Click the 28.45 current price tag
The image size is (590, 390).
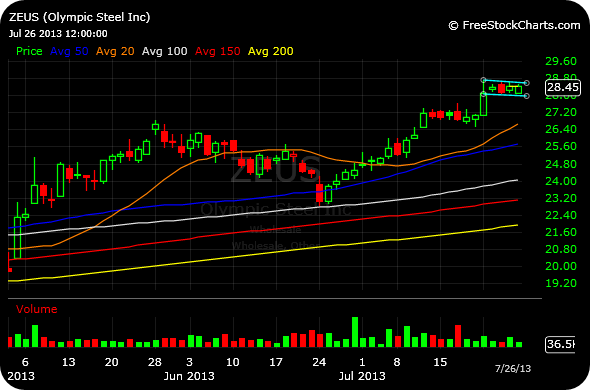pos(563,87)
